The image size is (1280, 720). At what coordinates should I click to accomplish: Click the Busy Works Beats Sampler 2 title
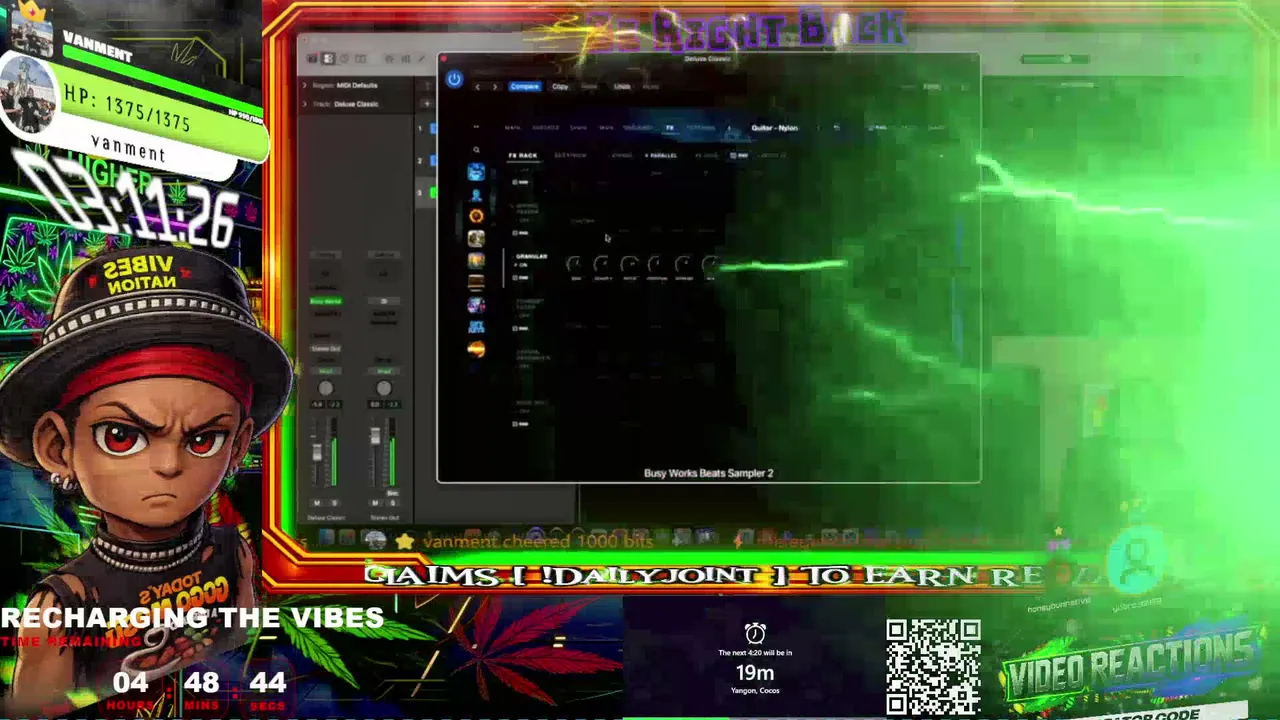click(x=709, y=473)
